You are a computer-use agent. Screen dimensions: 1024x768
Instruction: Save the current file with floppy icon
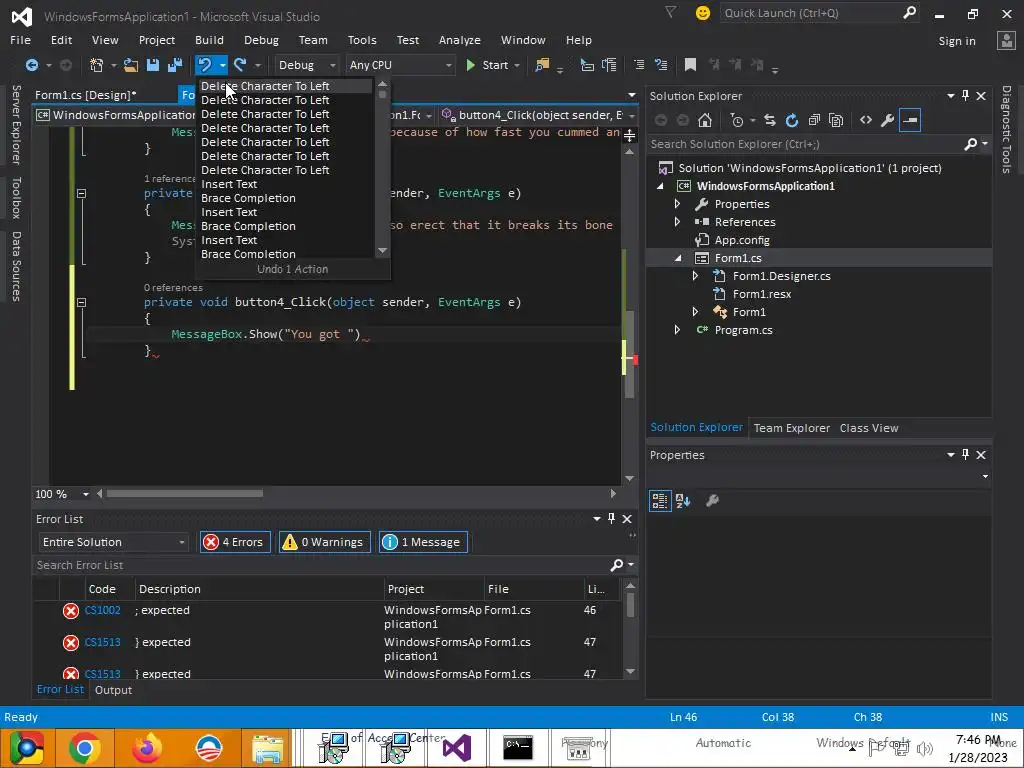[x=153, y=65]
